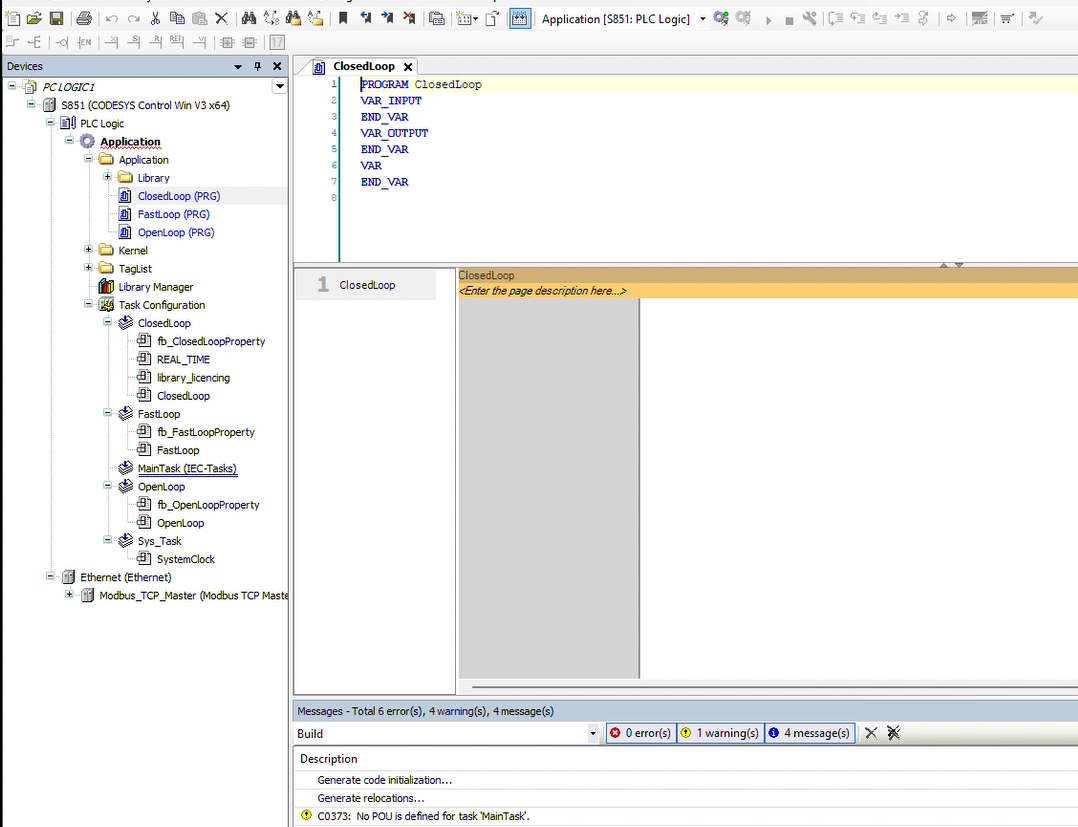Expand the Kernel folder

(88, 250)
